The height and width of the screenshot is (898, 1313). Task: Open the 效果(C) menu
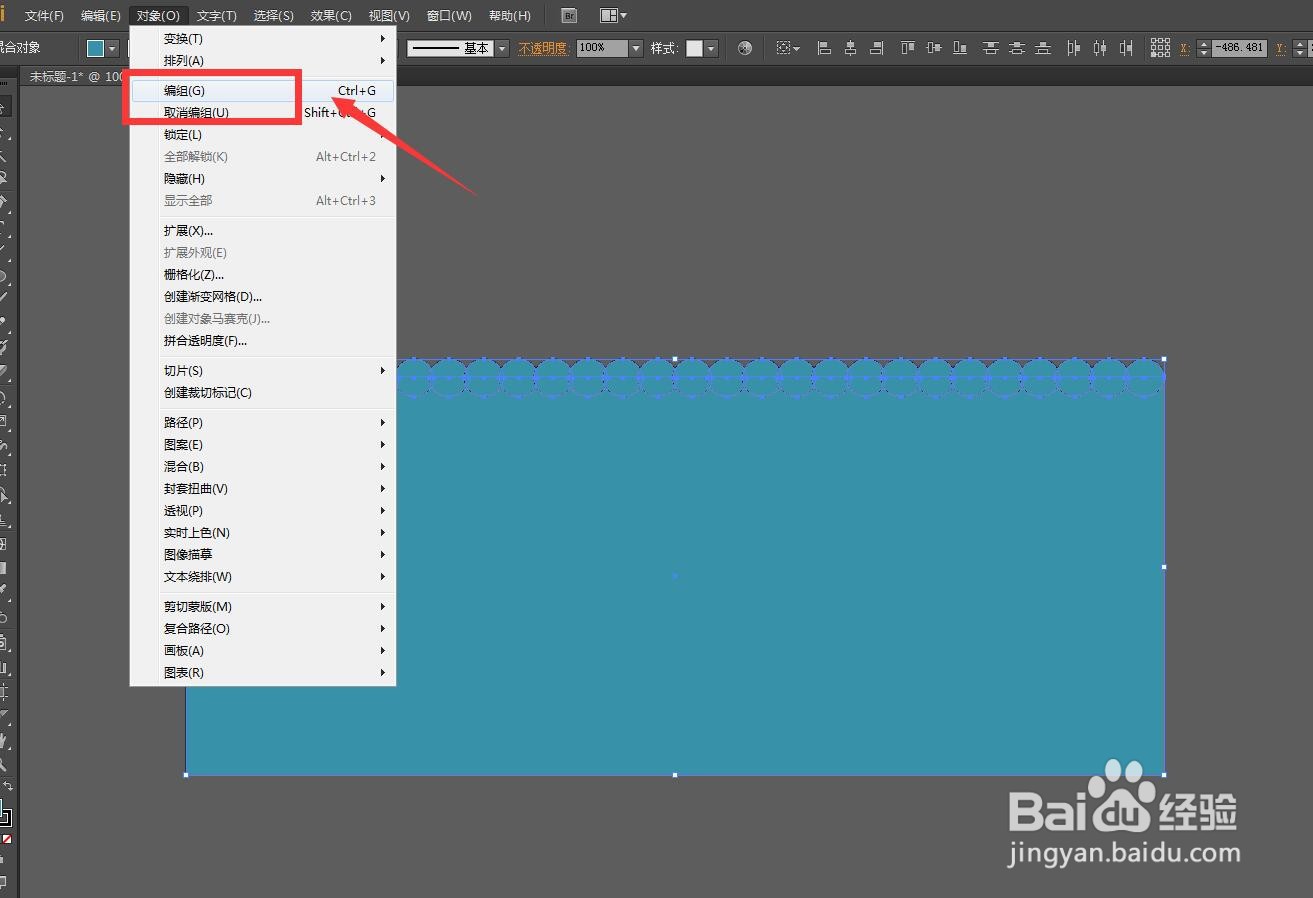coord(331,16)
